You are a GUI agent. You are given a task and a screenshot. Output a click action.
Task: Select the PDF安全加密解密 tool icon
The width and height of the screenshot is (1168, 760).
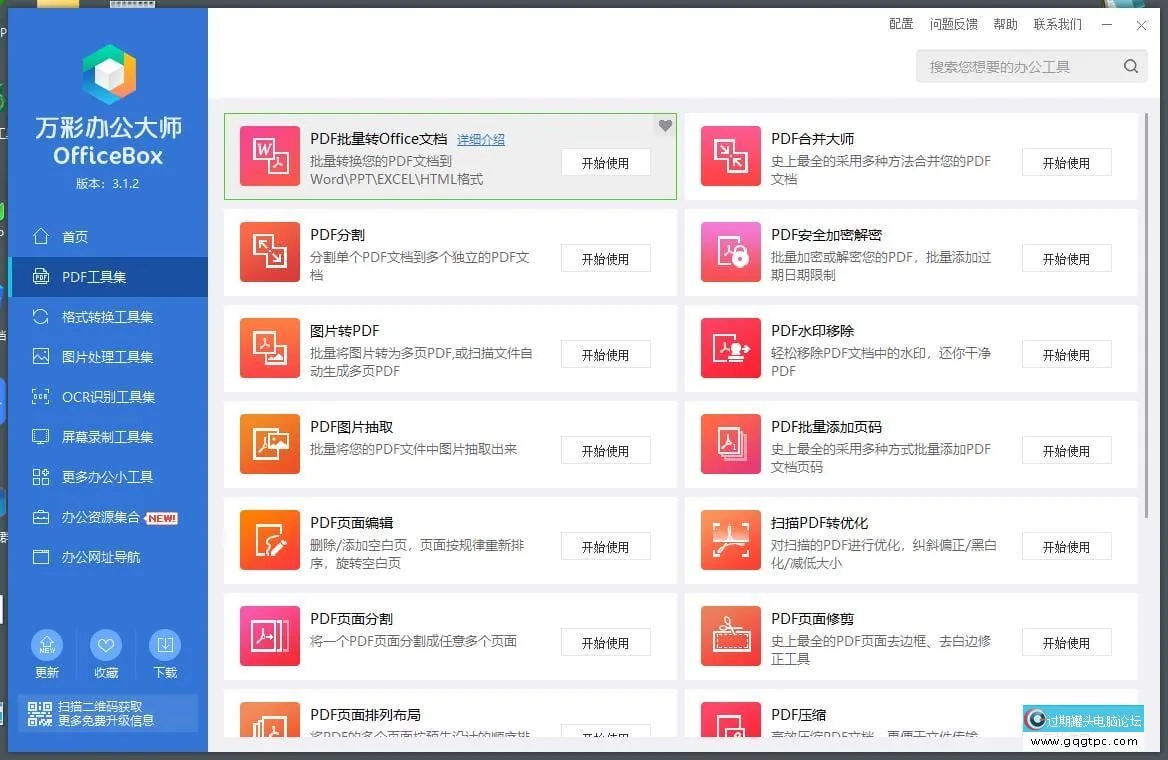click(730, 252)
